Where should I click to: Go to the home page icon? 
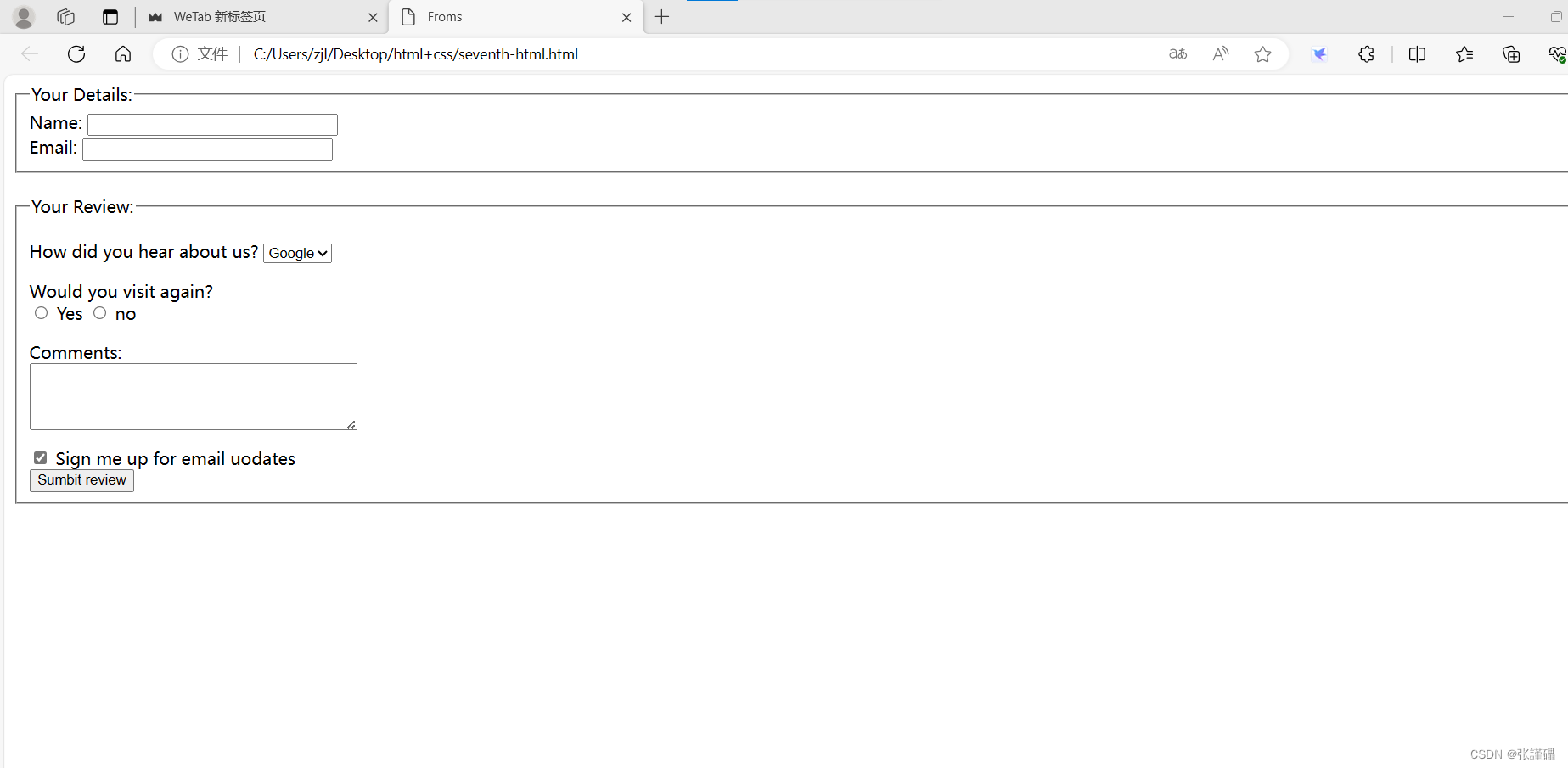[x=123, y=54]
